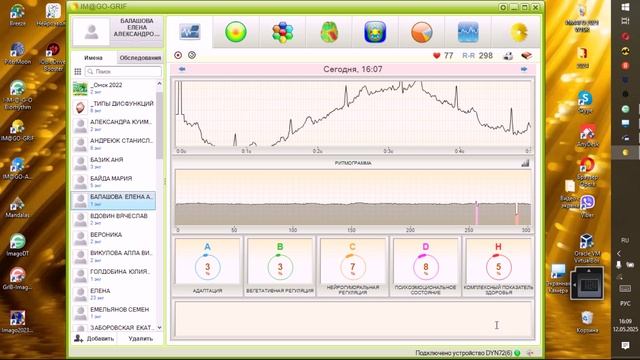Click the A Адаптация indicator card

pos(207,266)
